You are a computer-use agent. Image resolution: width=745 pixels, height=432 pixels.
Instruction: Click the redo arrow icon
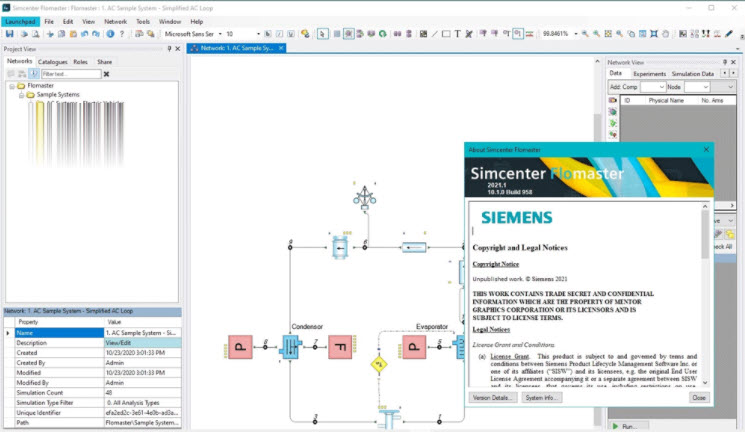pyautogui.click(x=96, y=34)
